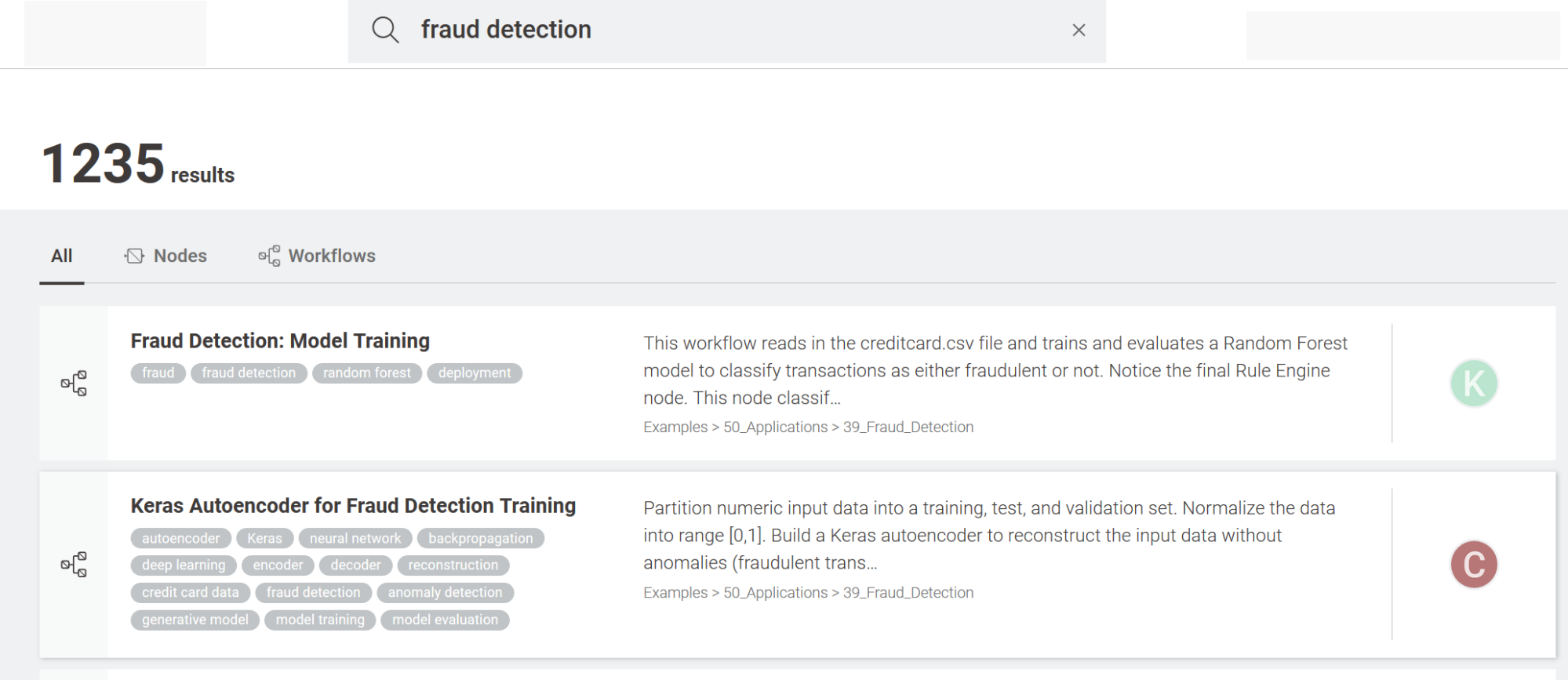The height and width of the screenshot is (680, 1568).
Task: Click the 'Keras' tag
Action: (265, 538)
